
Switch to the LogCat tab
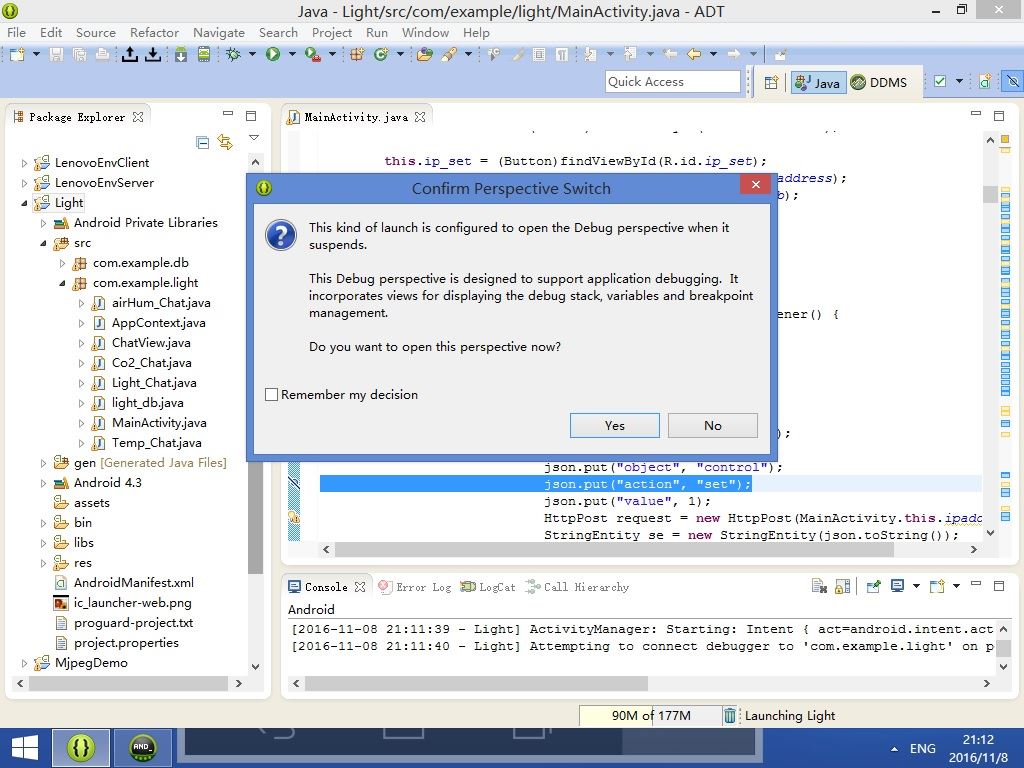point(488,587)
